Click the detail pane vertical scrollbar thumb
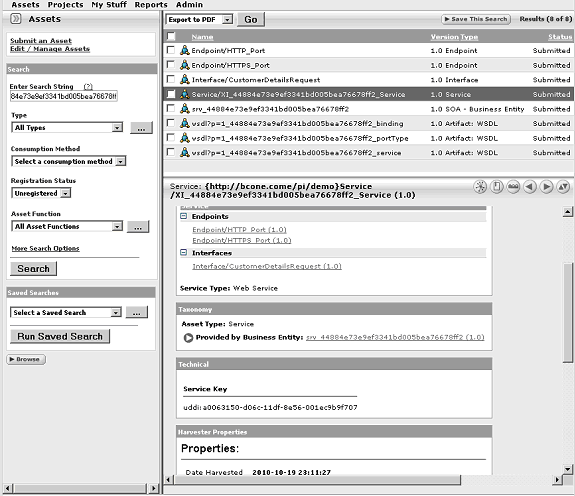Screen dimensions: 575x496 click(x=568, y=313)
